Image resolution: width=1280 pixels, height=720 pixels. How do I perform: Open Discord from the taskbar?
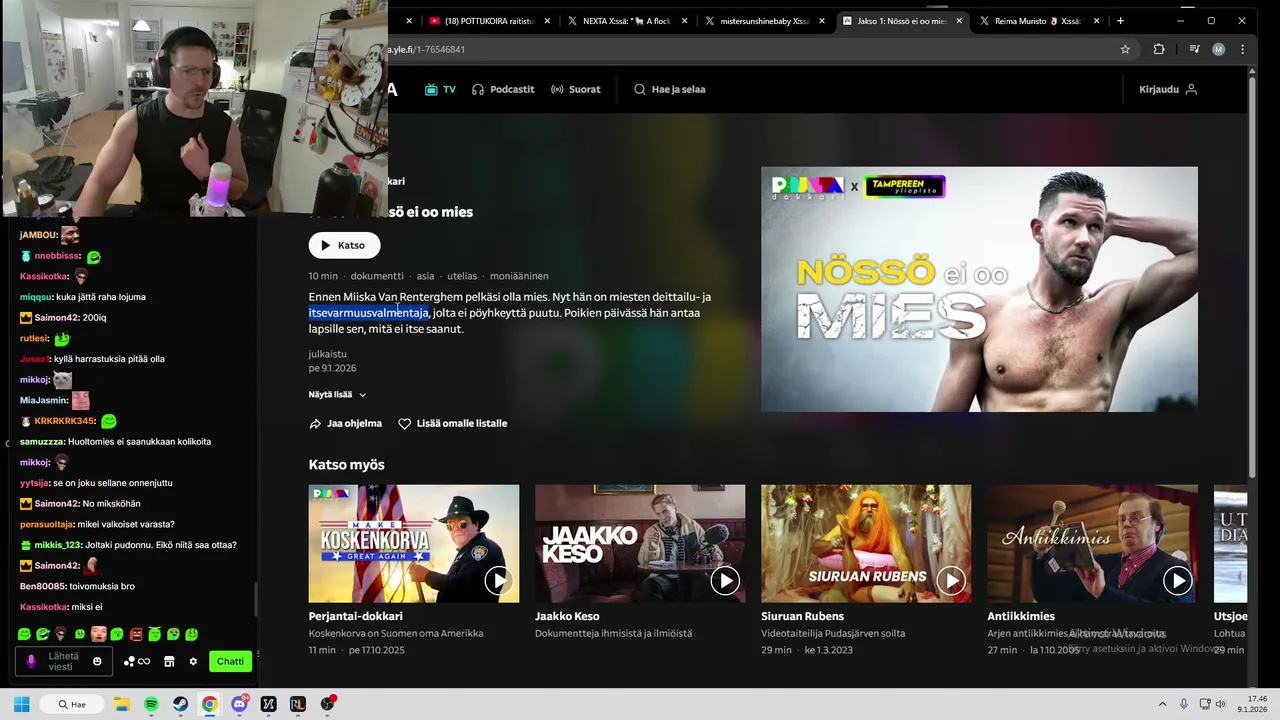(239, 704)
